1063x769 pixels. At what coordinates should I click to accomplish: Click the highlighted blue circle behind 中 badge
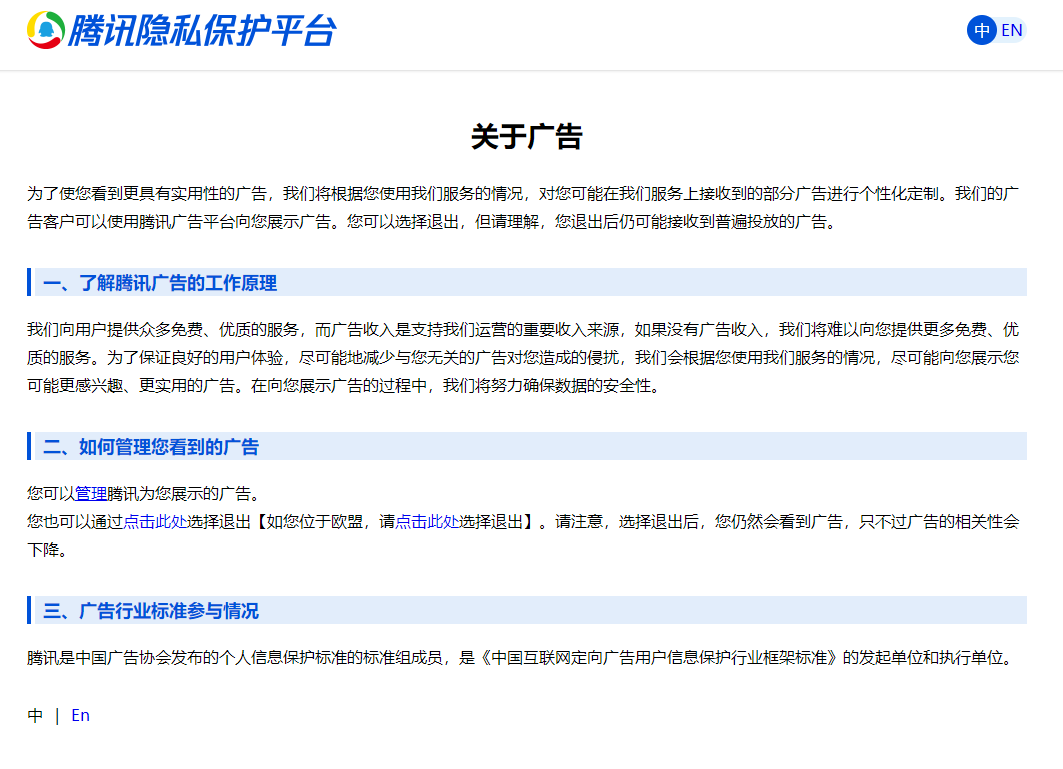click(980, 30)
